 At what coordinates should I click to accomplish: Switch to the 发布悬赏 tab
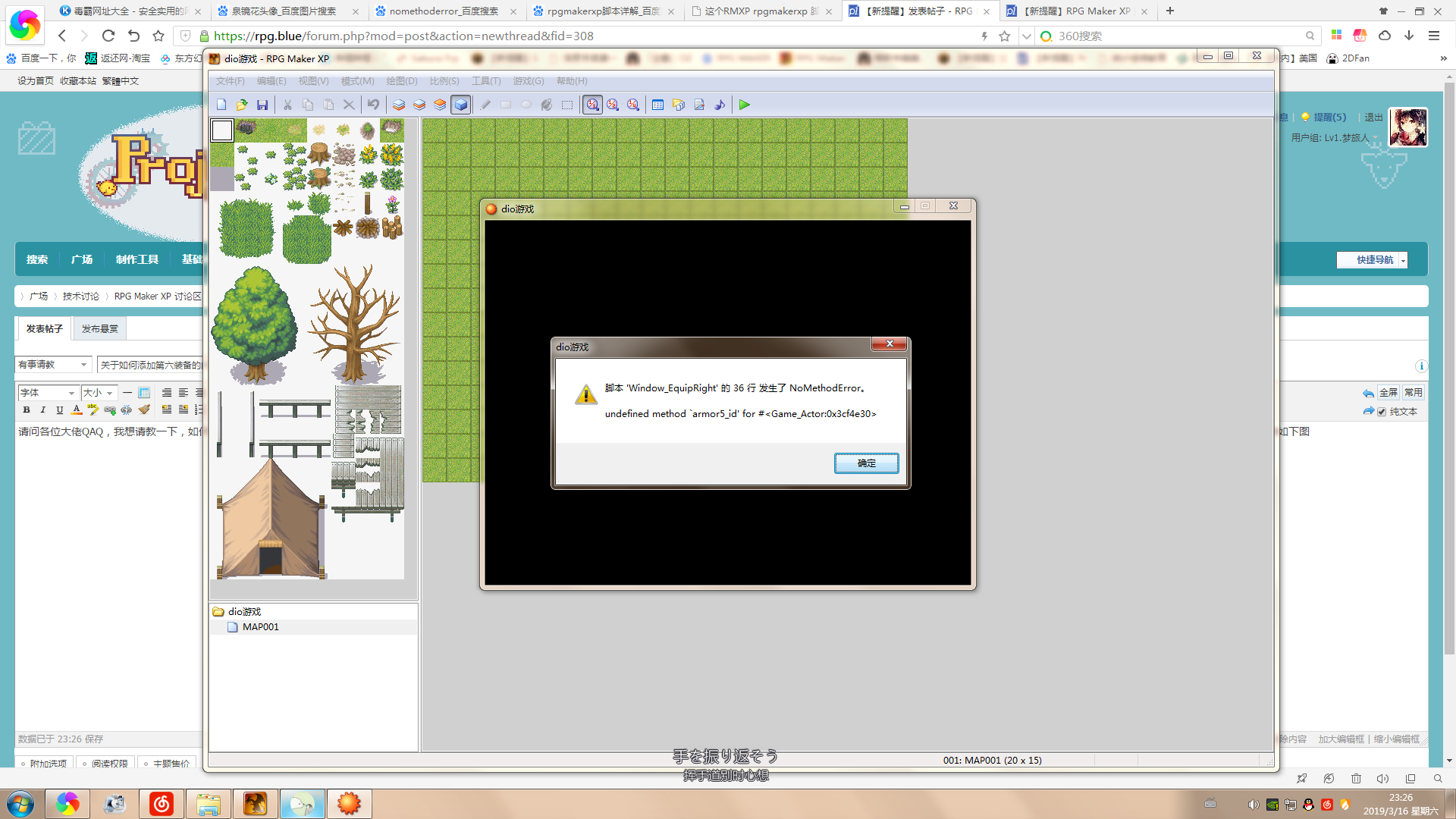pos(100,329)
